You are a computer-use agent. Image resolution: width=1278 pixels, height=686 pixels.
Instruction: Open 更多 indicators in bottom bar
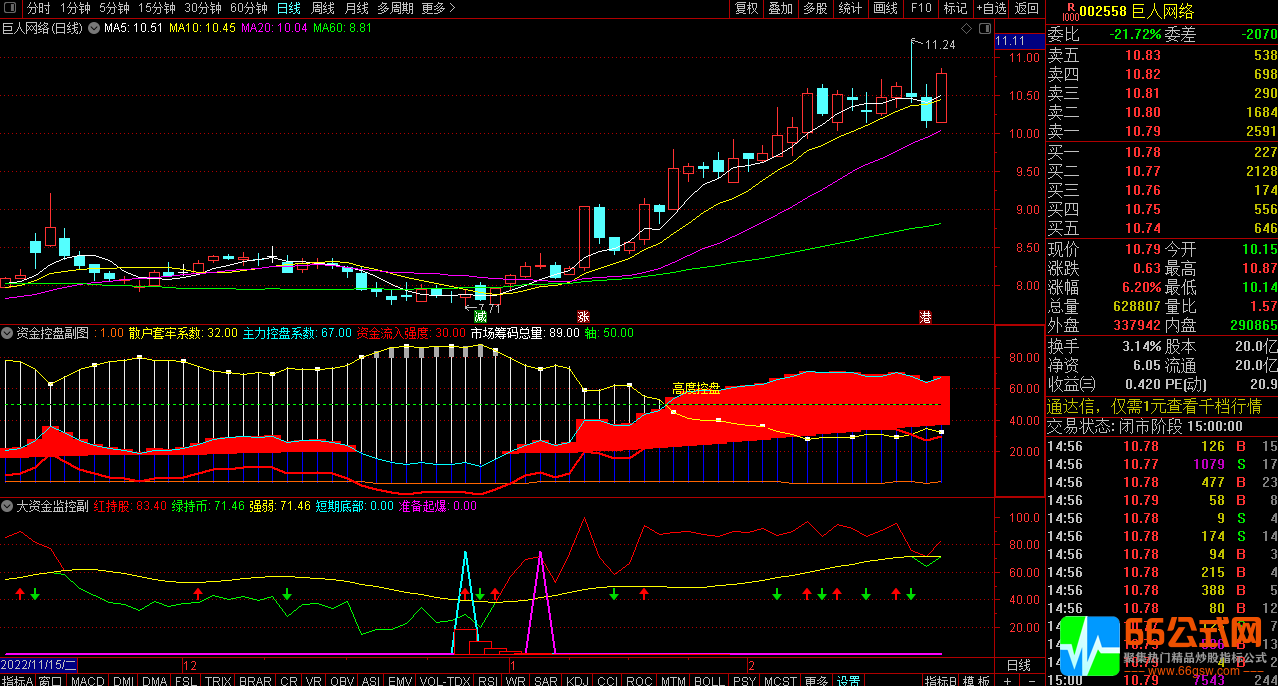[x=815, y=680]
